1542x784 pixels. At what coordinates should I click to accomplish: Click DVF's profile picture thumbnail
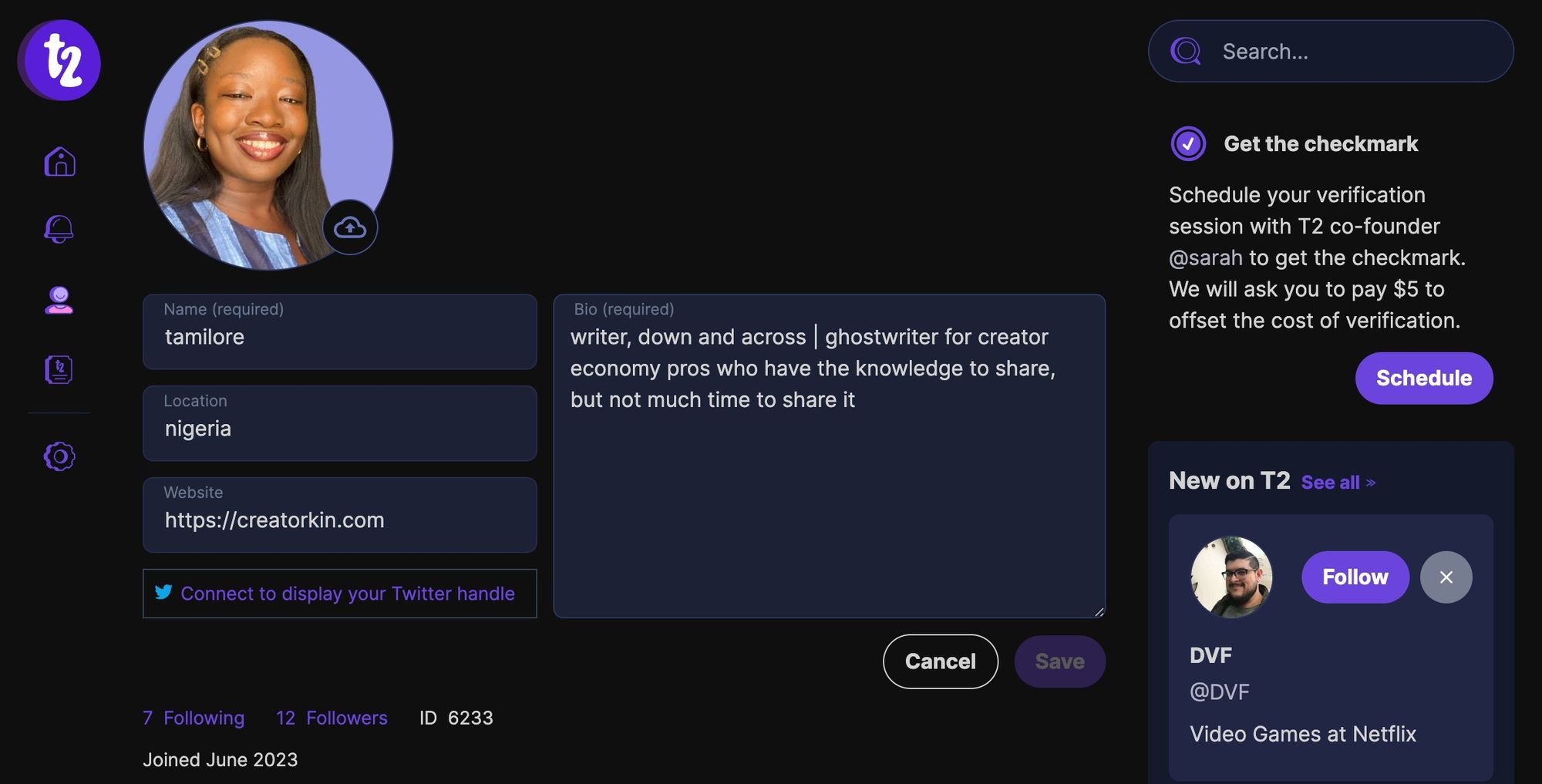click(x=1231, y=577)
